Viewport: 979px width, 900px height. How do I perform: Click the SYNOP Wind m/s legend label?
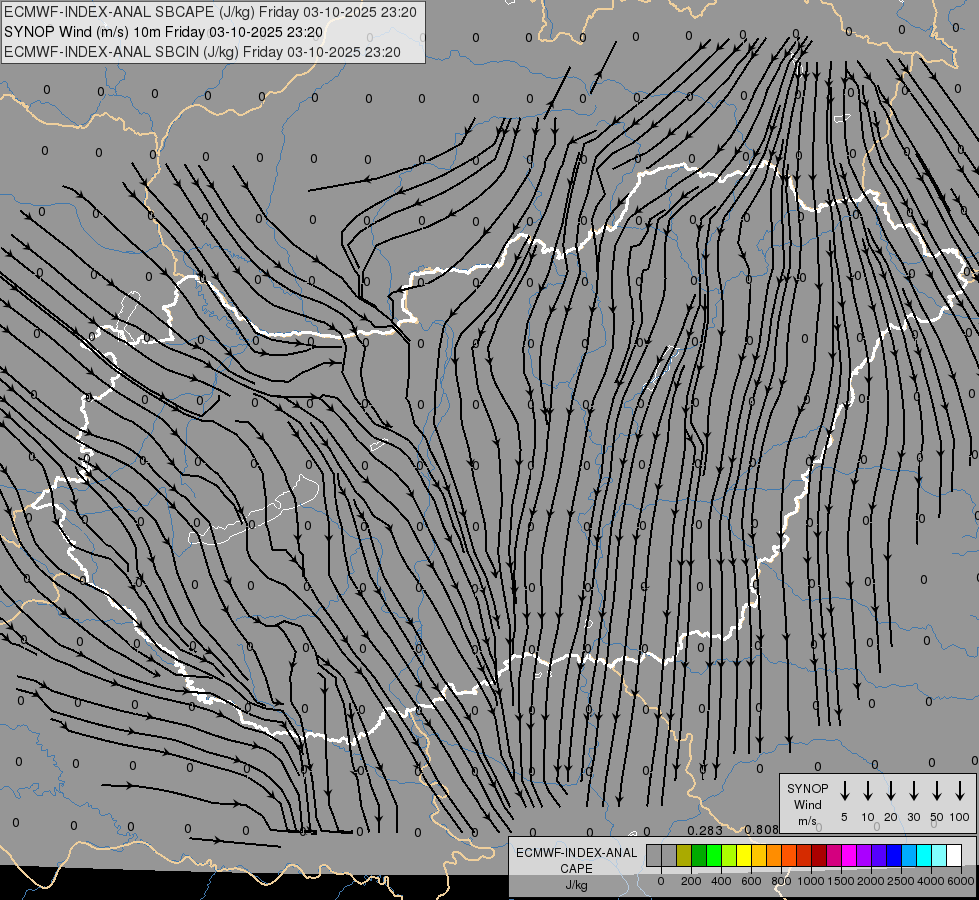click(807, 804)
